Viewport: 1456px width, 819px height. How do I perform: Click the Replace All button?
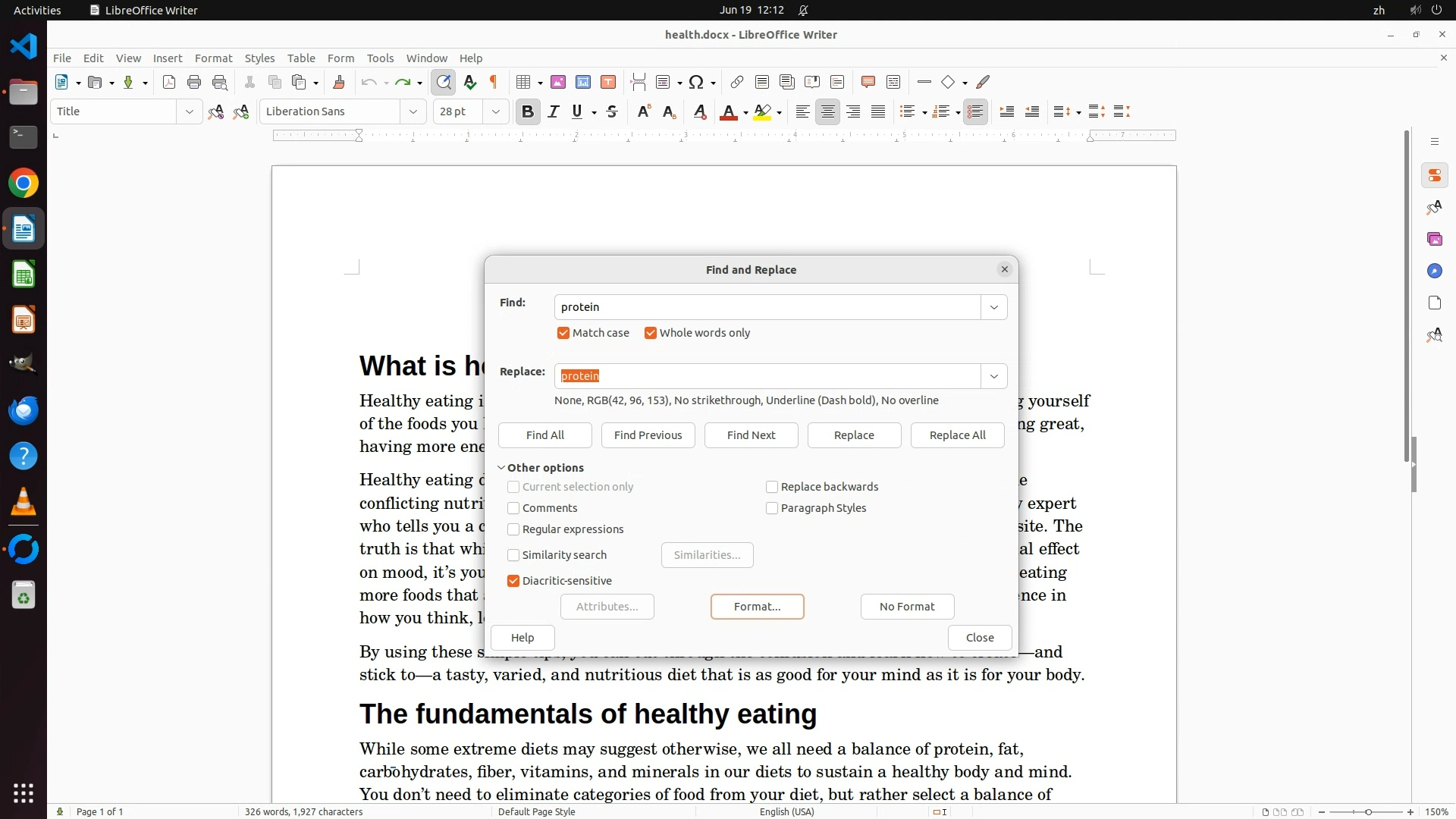[957, 435]
